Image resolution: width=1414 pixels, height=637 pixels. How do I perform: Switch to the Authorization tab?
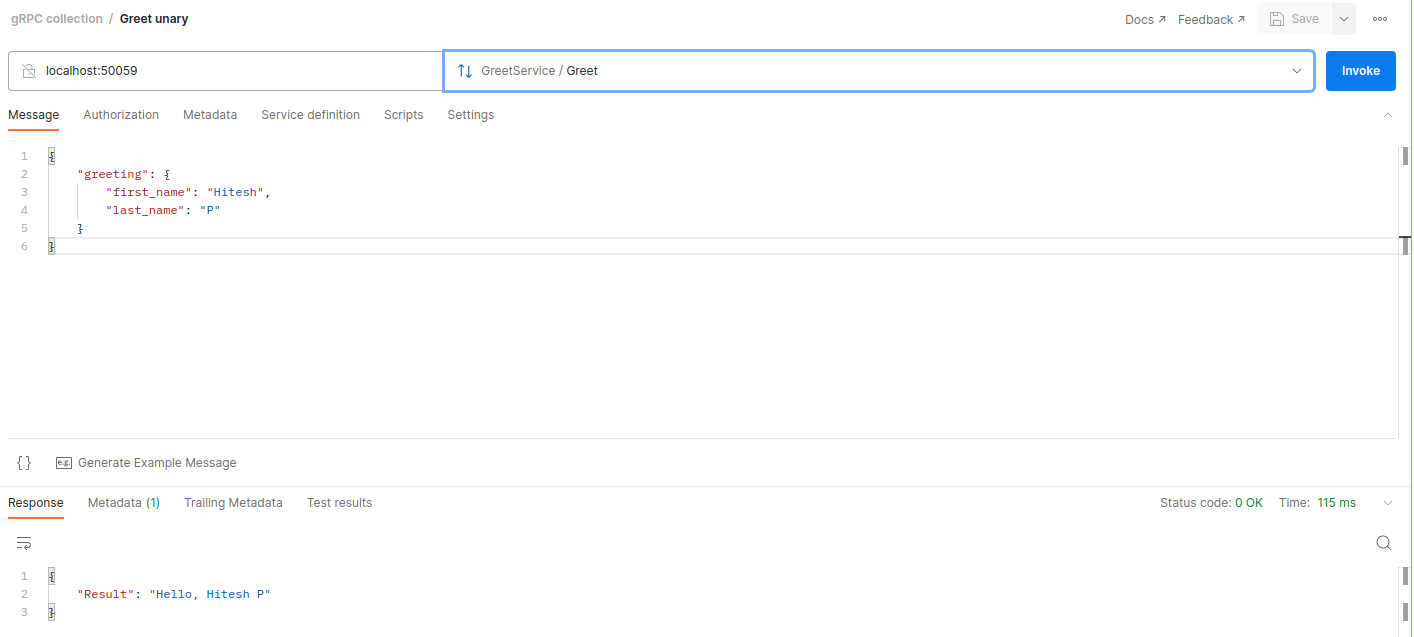(121, 115)
